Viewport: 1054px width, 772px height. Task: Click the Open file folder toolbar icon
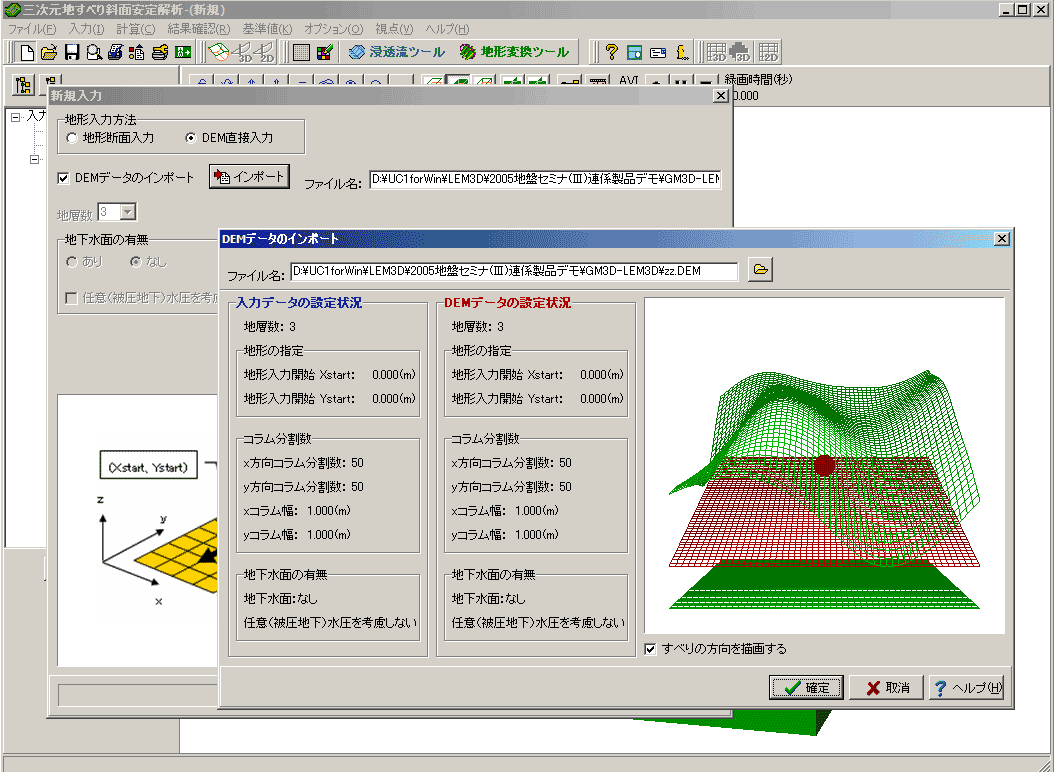pyautogui.click(x=50, y=52)
